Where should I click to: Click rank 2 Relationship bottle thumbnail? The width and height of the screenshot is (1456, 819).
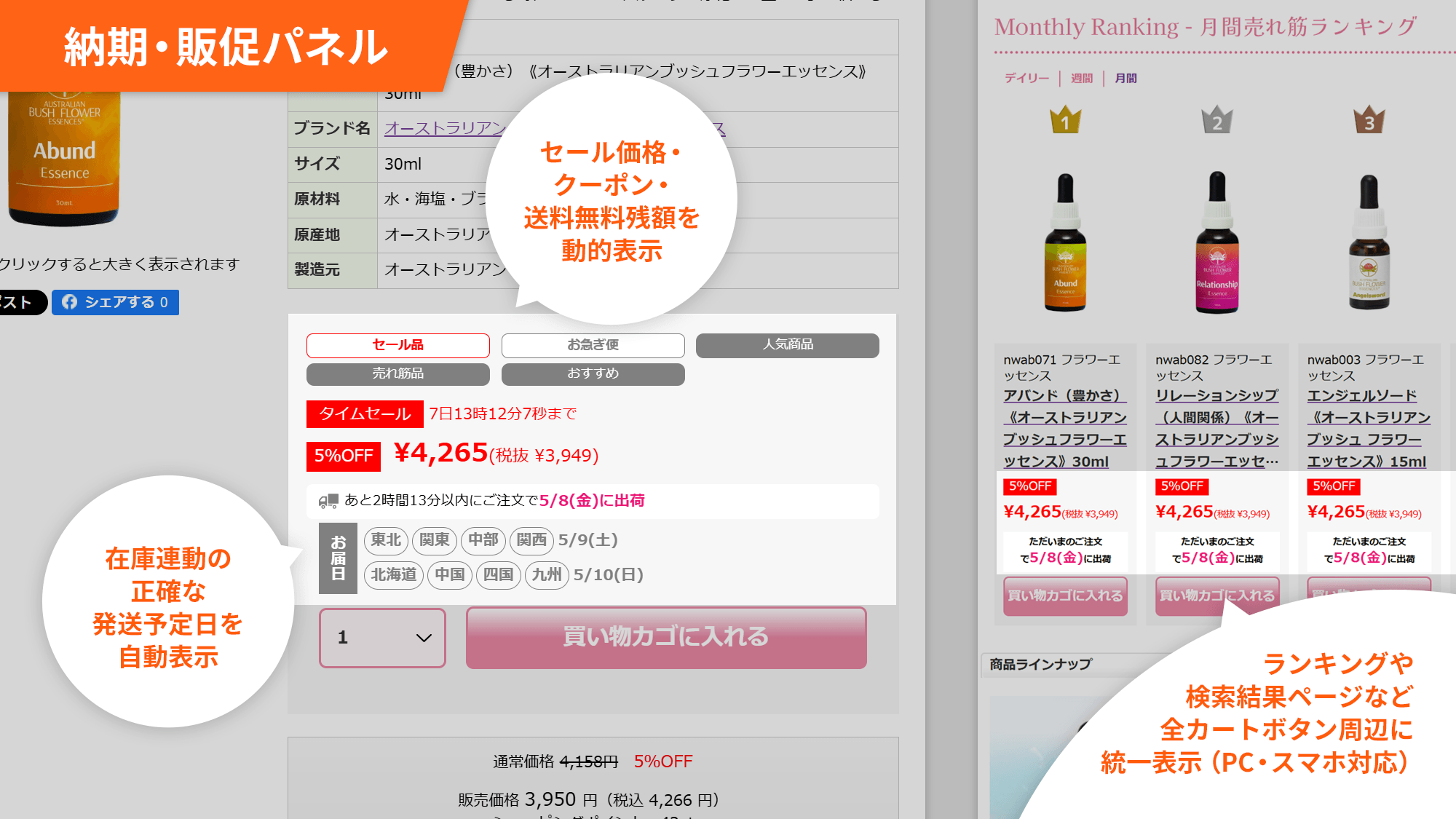pyautogui.click(x=1217, y=242)
